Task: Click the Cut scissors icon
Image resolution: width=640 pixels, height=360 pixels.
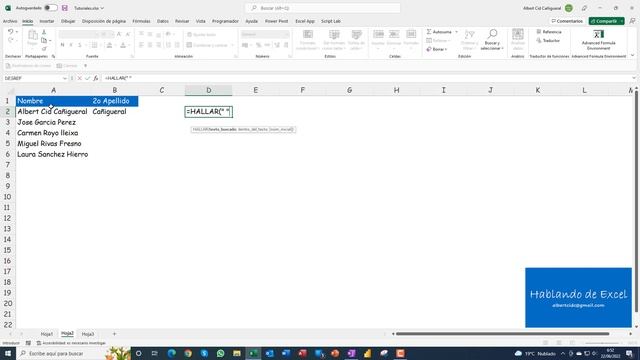Action: (44, 32)
